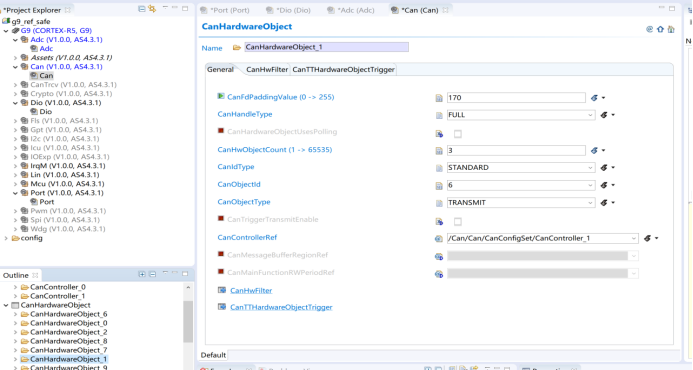Click the CanFdPaddingValue action tool icon
The height and width of the screenshot is (370, 693).
(x=594, y=98)
